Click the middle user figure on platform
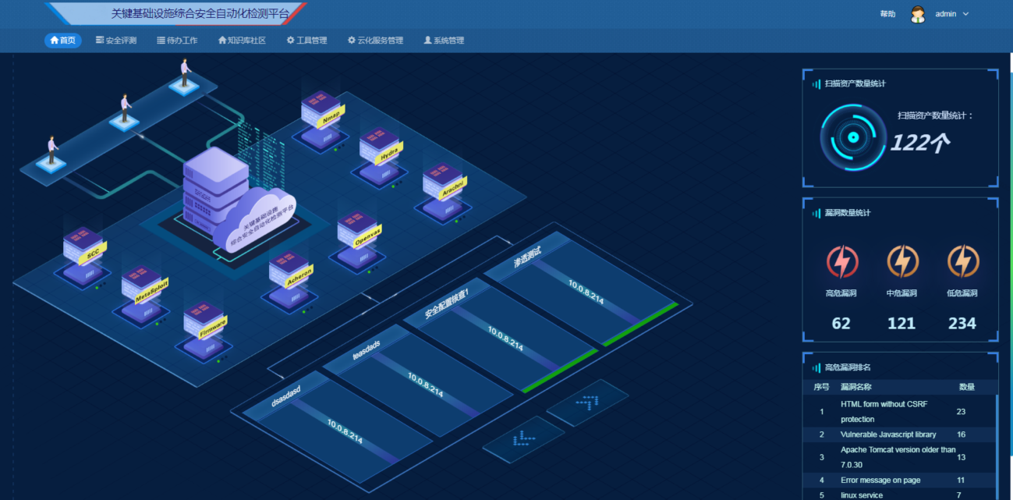1013x500 pixels. (125, 114)
